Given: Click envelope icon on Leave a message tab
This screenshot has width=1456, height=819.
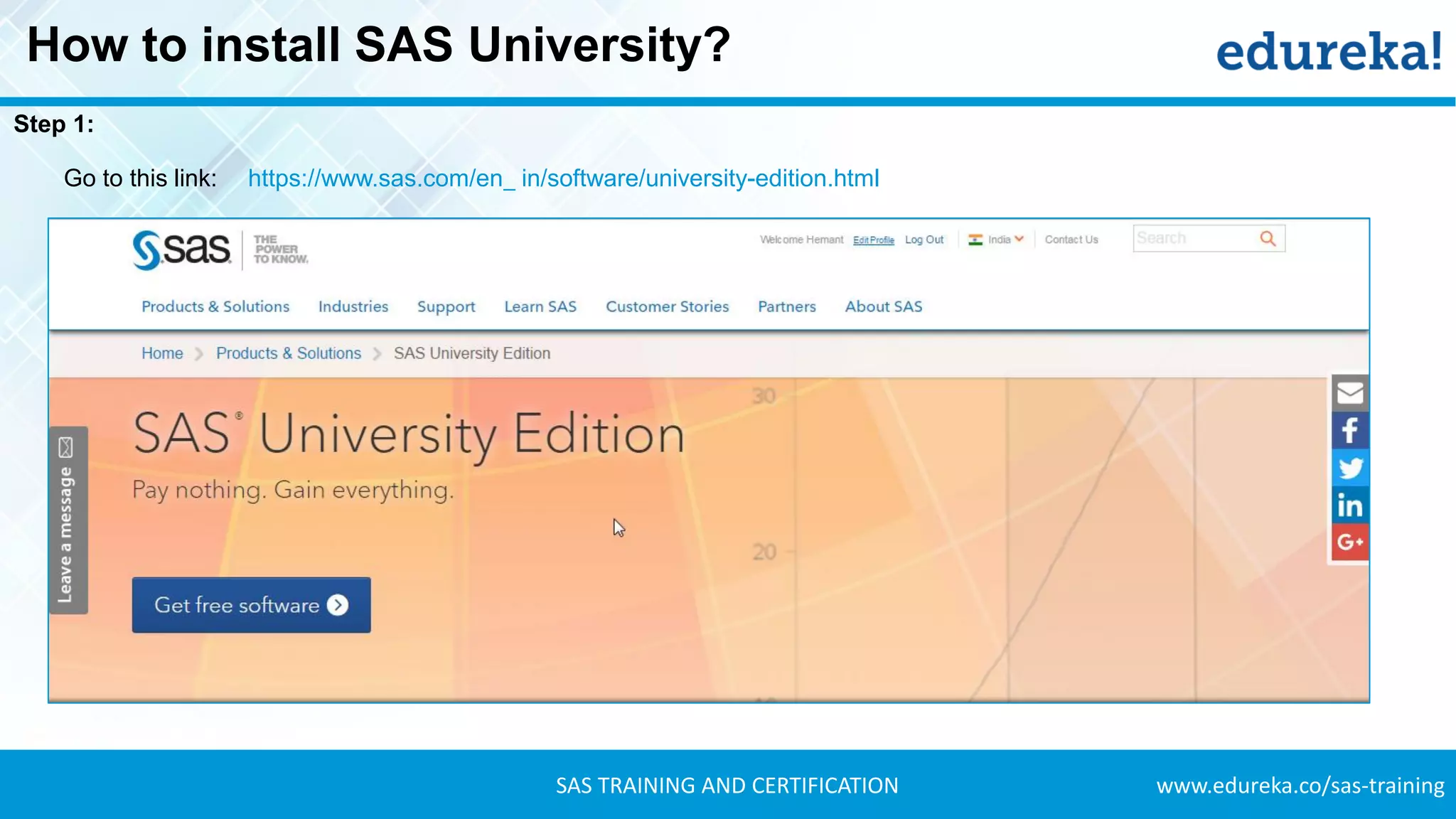Looking at the screenshot, I should [65, 447].
